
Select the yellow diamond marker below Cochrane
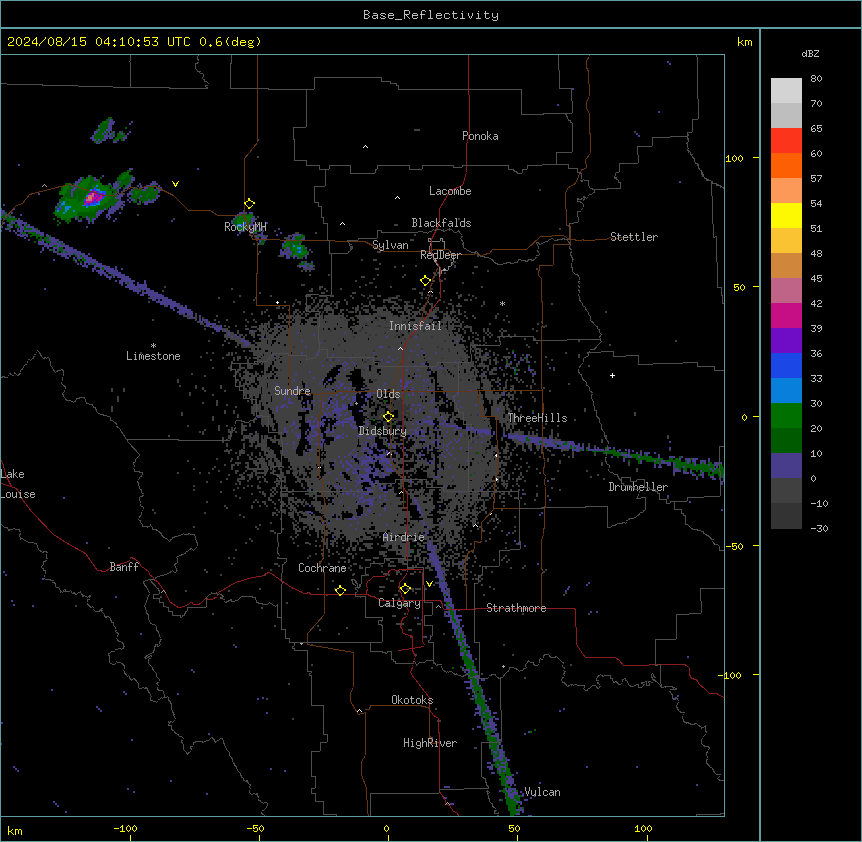coord(340,590)
